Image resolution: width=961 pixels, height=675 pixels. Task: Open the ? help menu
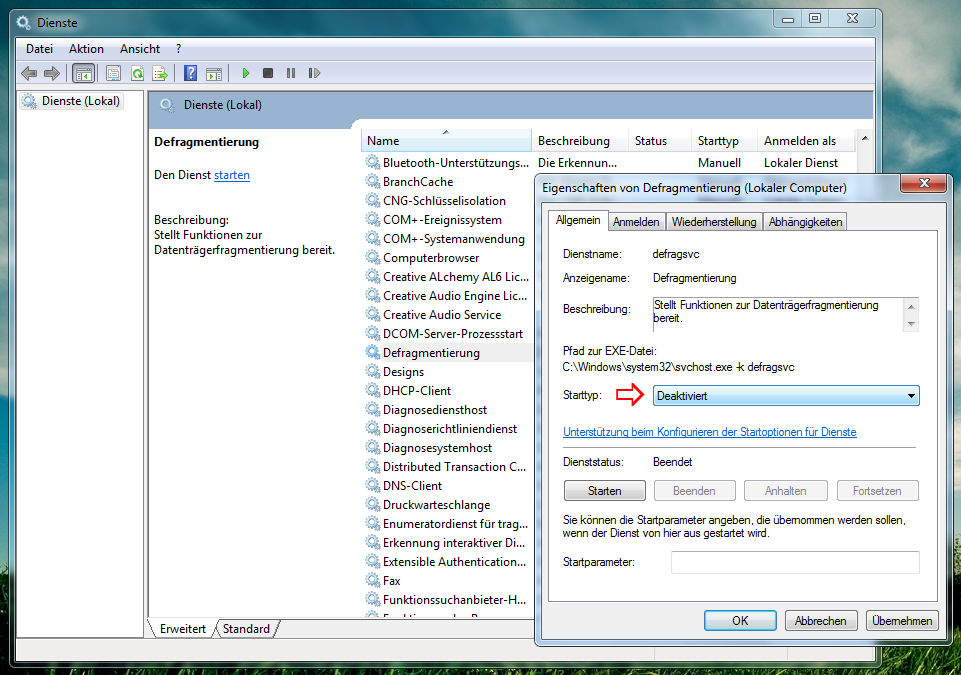(178, 49)
